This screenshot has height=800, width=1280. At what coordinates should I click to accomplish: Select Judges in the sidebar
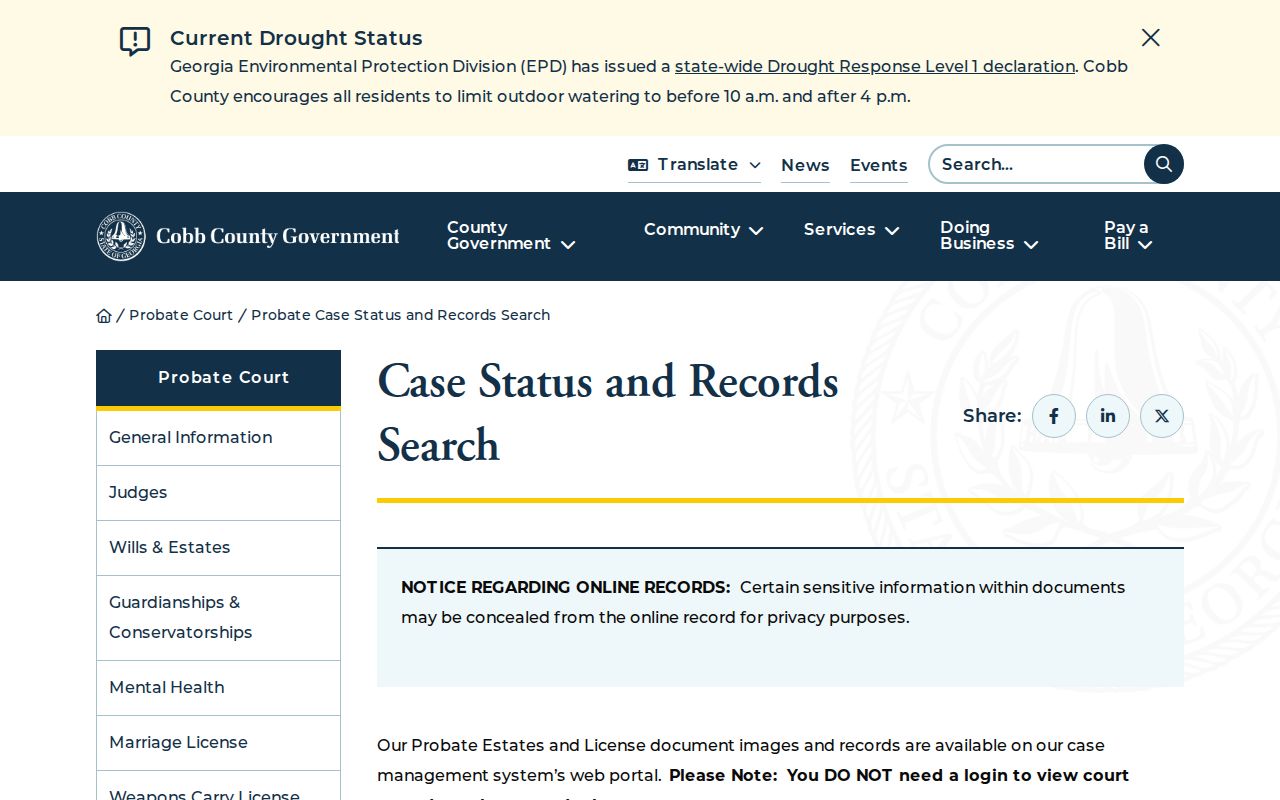click(x=218, y=493)
